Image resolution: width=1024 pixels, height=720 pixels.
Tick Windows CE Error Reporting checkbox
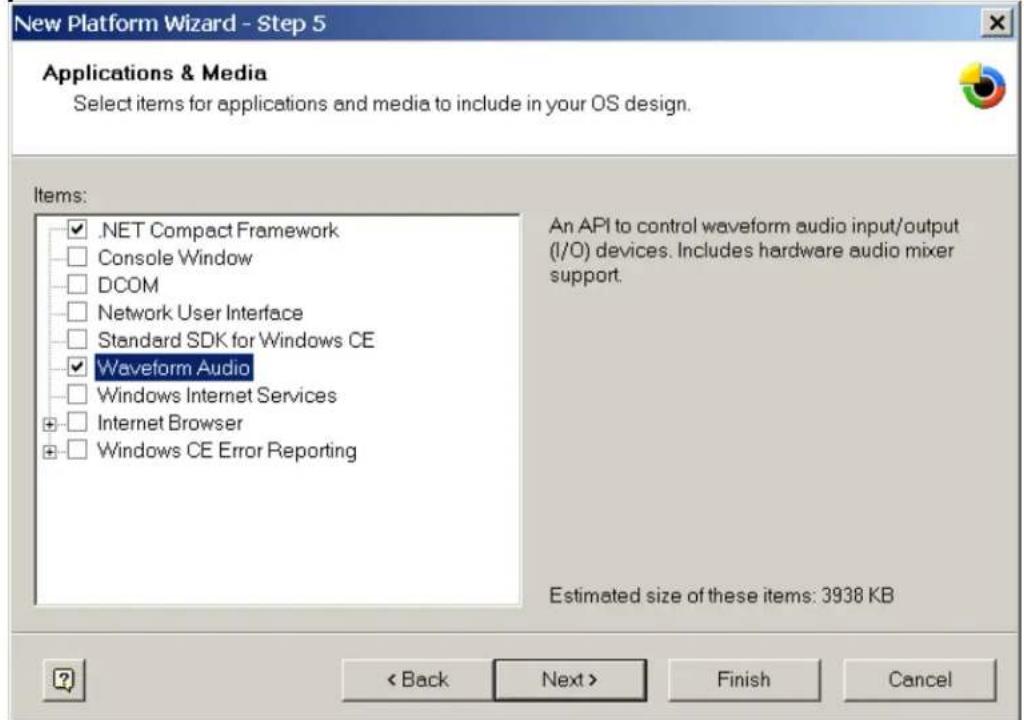[x=77, y=450]
